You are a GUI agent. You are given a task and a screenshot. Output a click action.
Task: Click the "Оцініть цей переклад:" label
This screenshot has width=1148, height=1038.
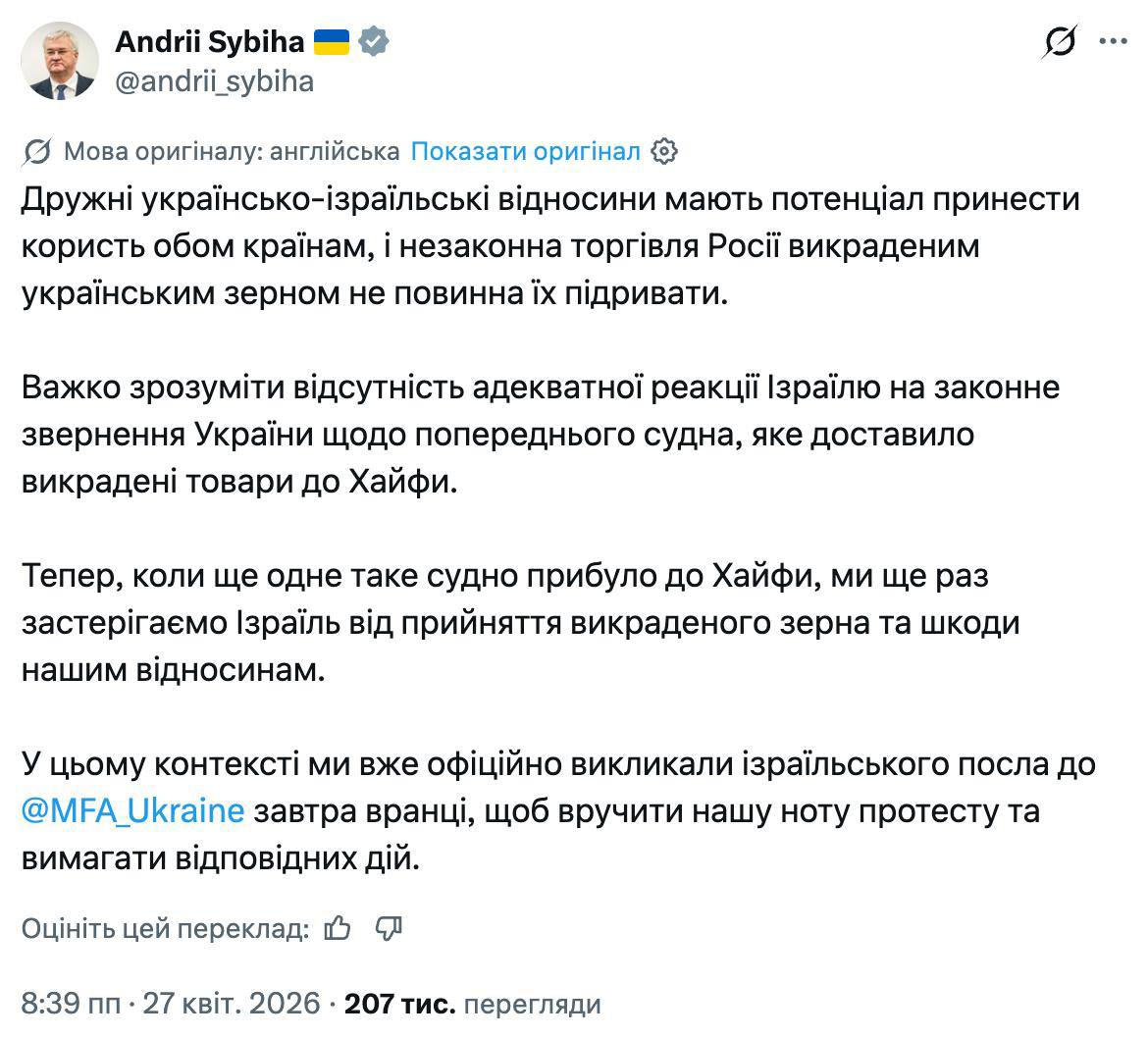pyautogui.click(x=165, y=928)
